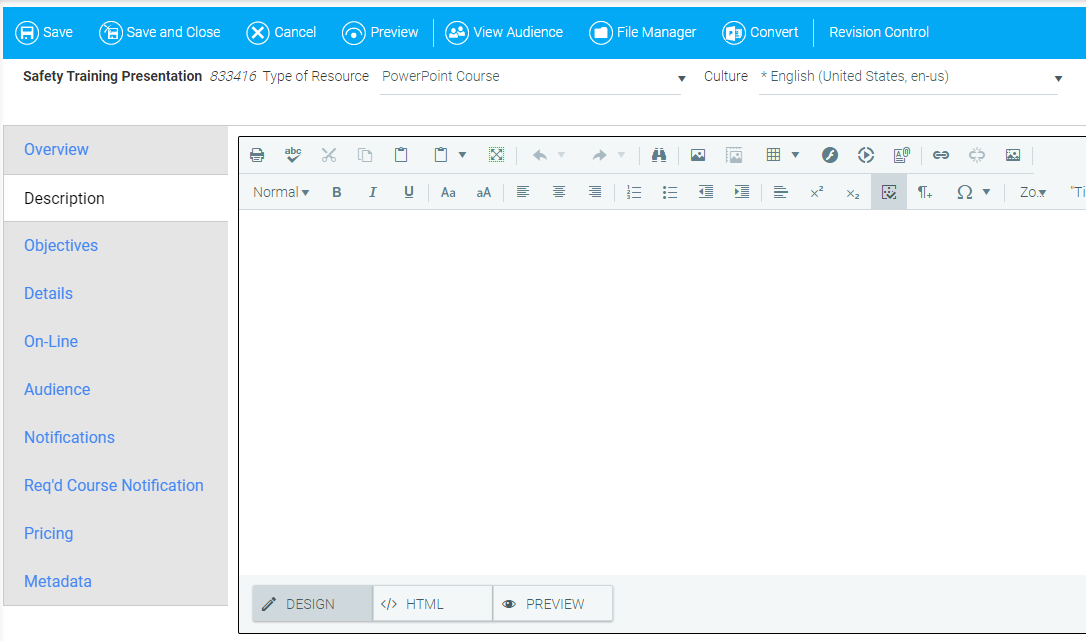Open the Audience tab
1086x641 pixels.
tap(57, 389)
